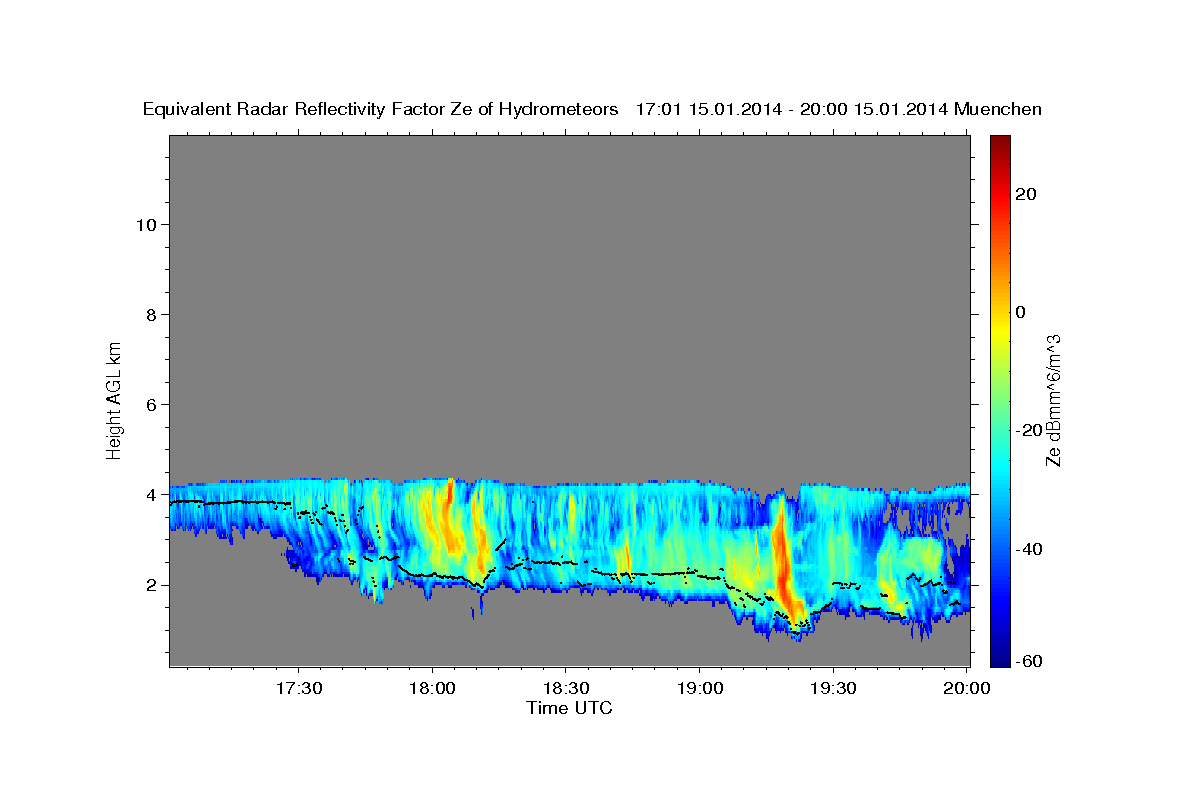The image size is (1200, 800).
Task: Click the height axis label '8'
Action: click(x=151, y=314)
